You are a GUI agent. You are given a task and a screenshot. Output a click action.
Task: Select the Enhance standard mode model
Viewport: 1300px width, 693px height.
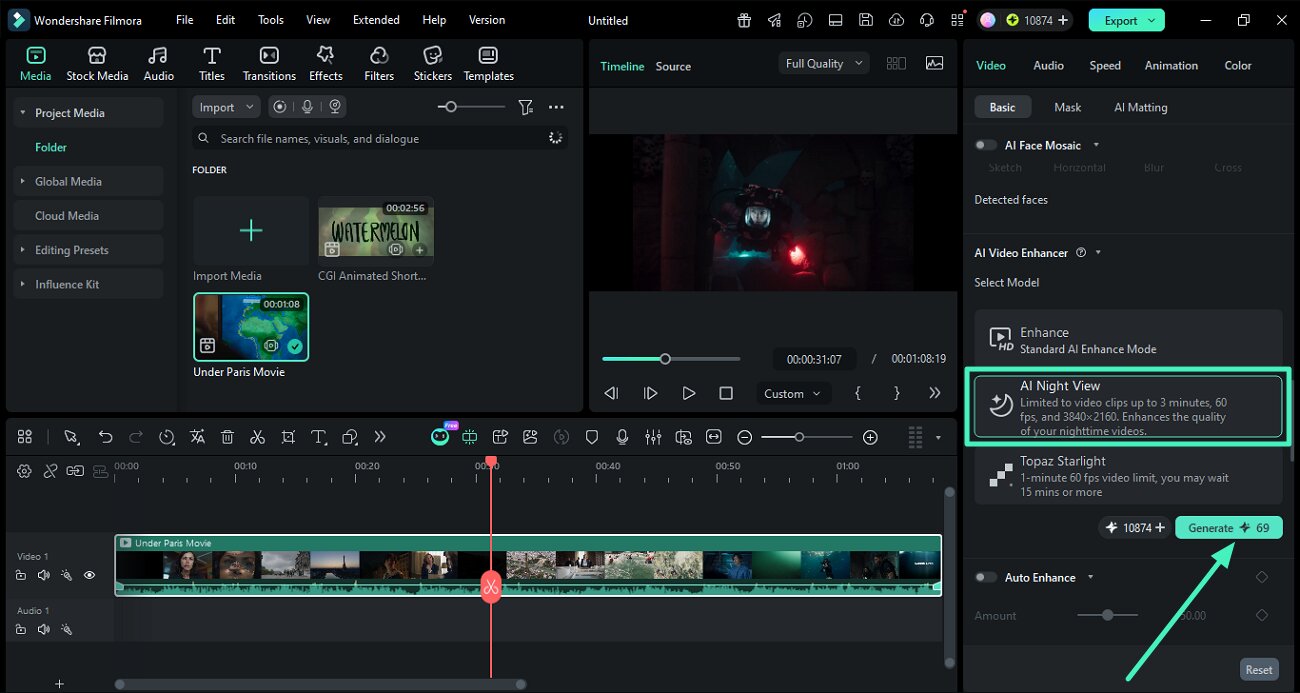tap(1128, 340)
